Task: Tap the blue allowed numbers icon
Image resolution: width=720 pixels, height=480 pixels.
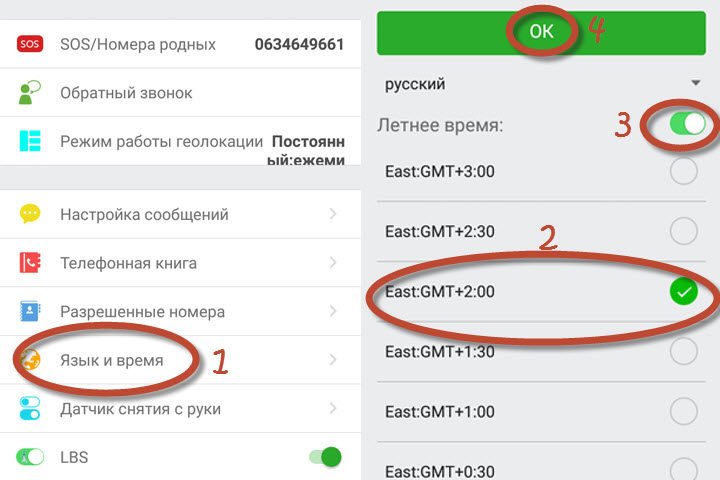Action: tap(30, 311)
